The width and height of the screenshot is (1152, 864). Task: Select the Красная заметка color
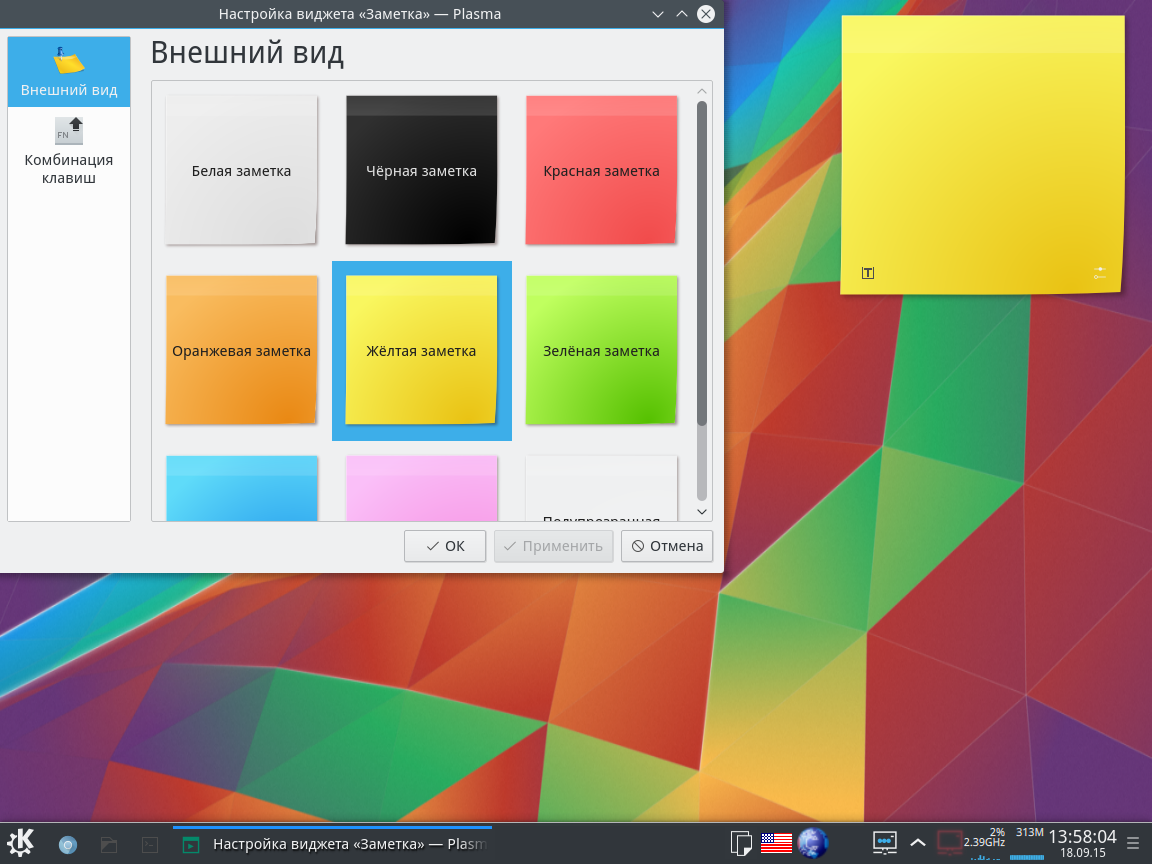pyautogui.click(x=601, y=170)
